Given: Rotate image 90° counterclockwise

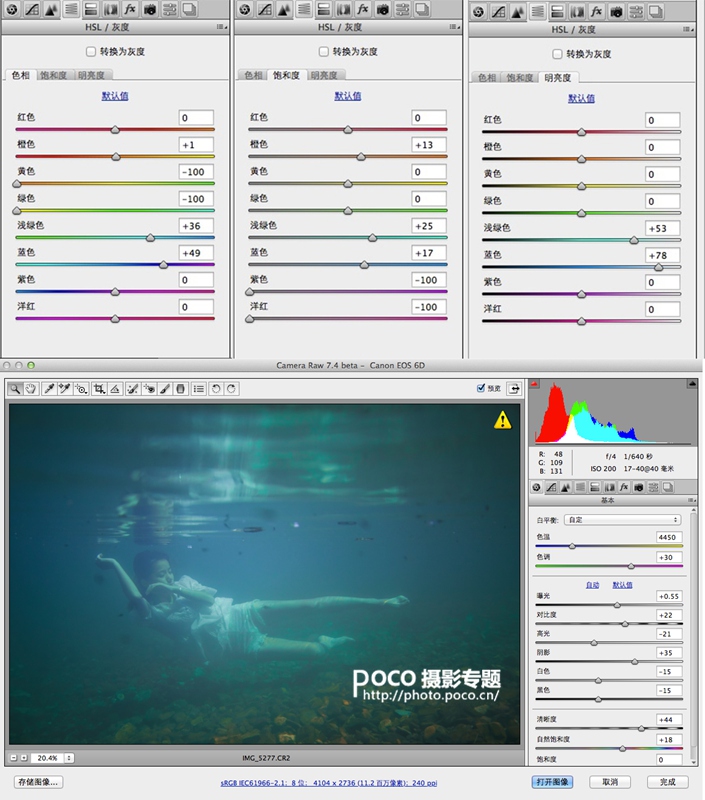Looking at the screenshot, I should click(216, 389).
